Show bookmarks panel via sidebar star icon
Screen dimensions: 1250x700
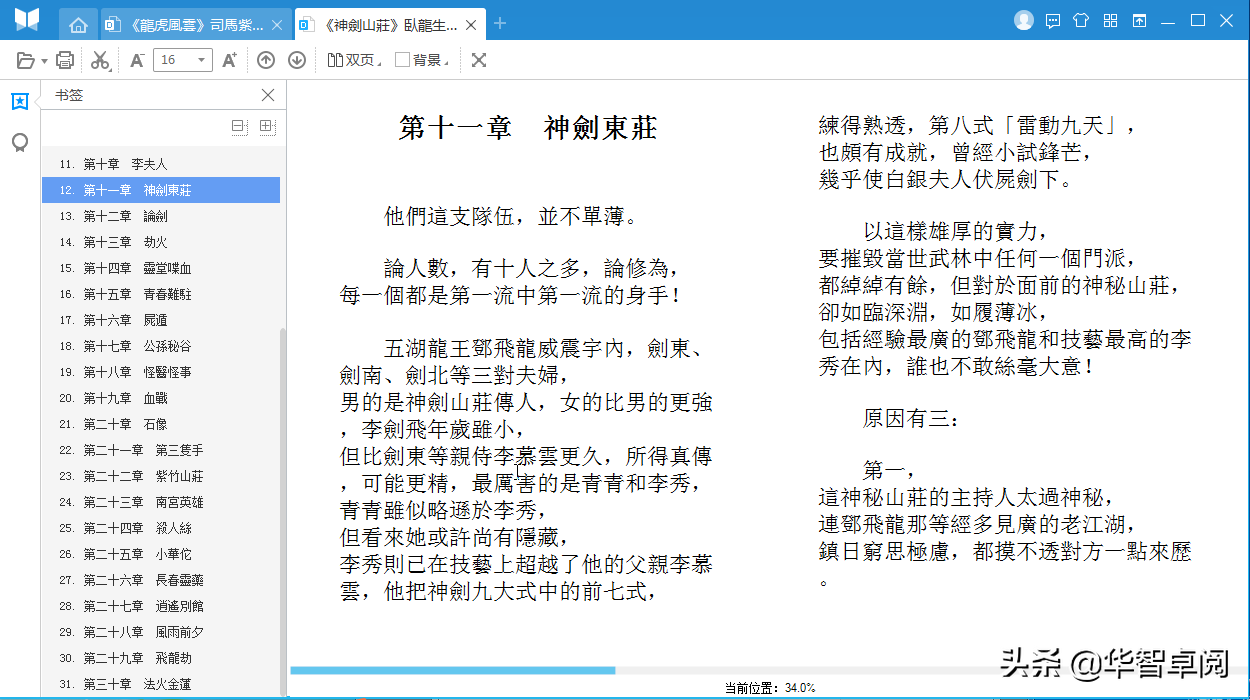tap(20, 101)
